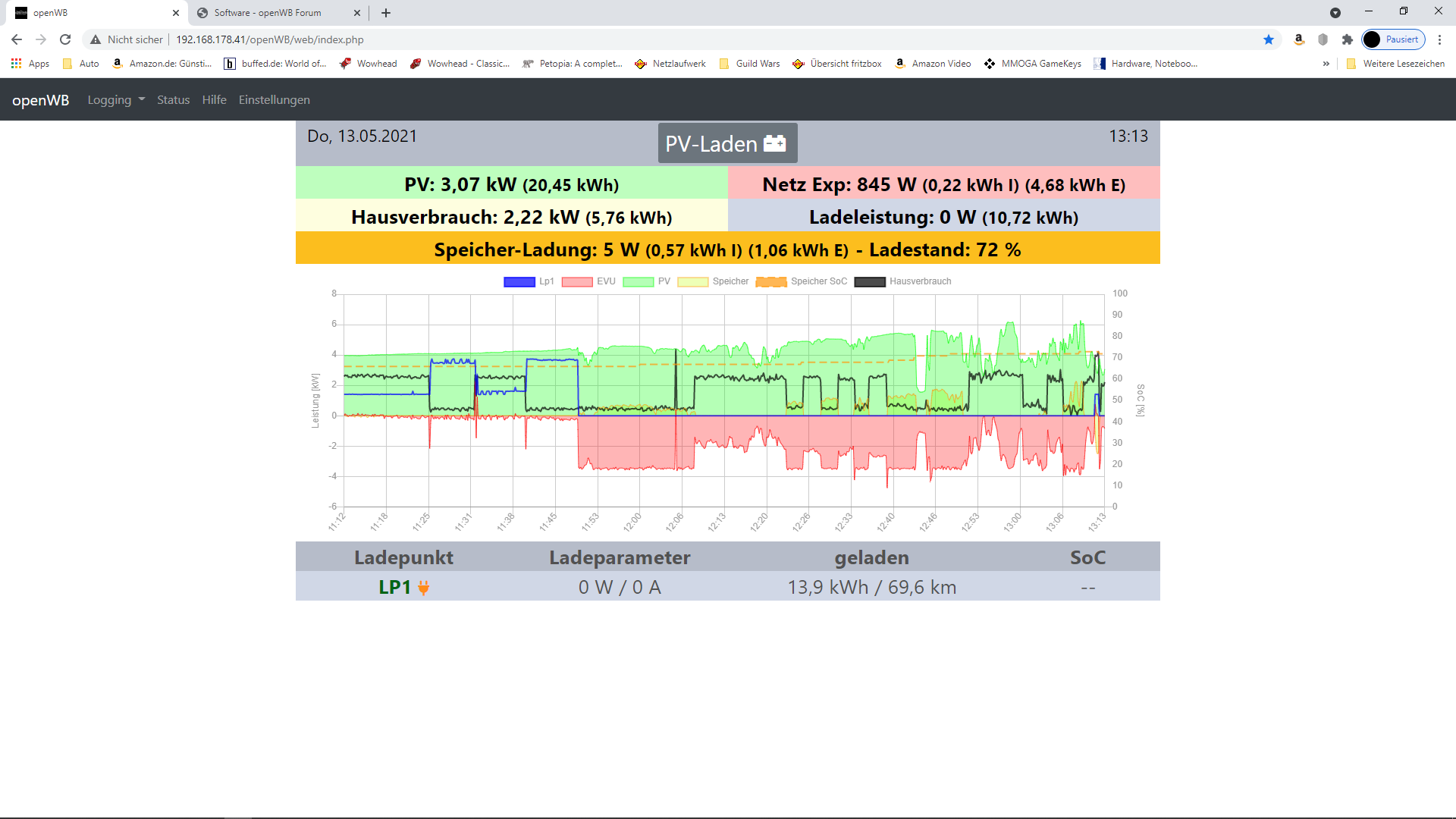Image resolution: width=1456 pixels, height=819 pixels.
Task: Open a new browser tab with plus icon
Action: tap(386, 13)
